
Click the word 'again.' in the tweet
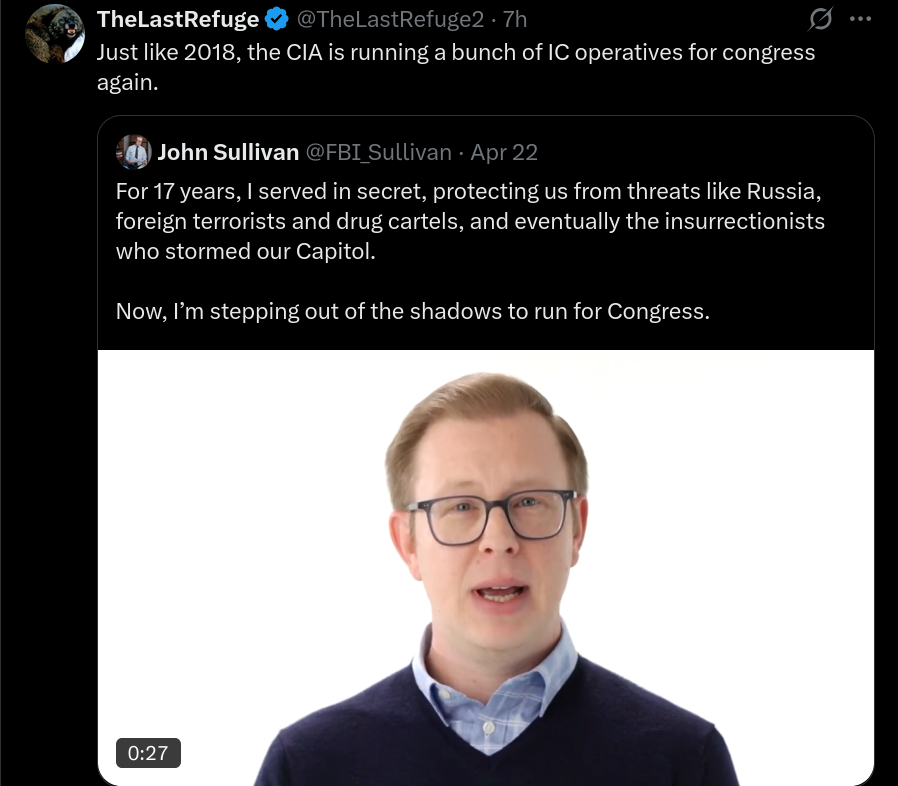tap(128, 83)
